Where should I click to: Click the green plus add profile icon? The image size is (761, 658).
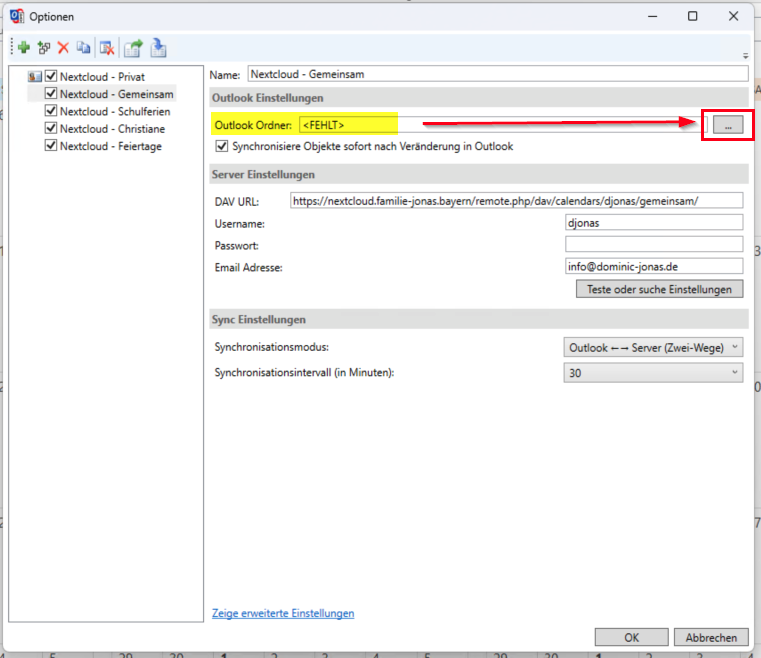coord(24,48)
